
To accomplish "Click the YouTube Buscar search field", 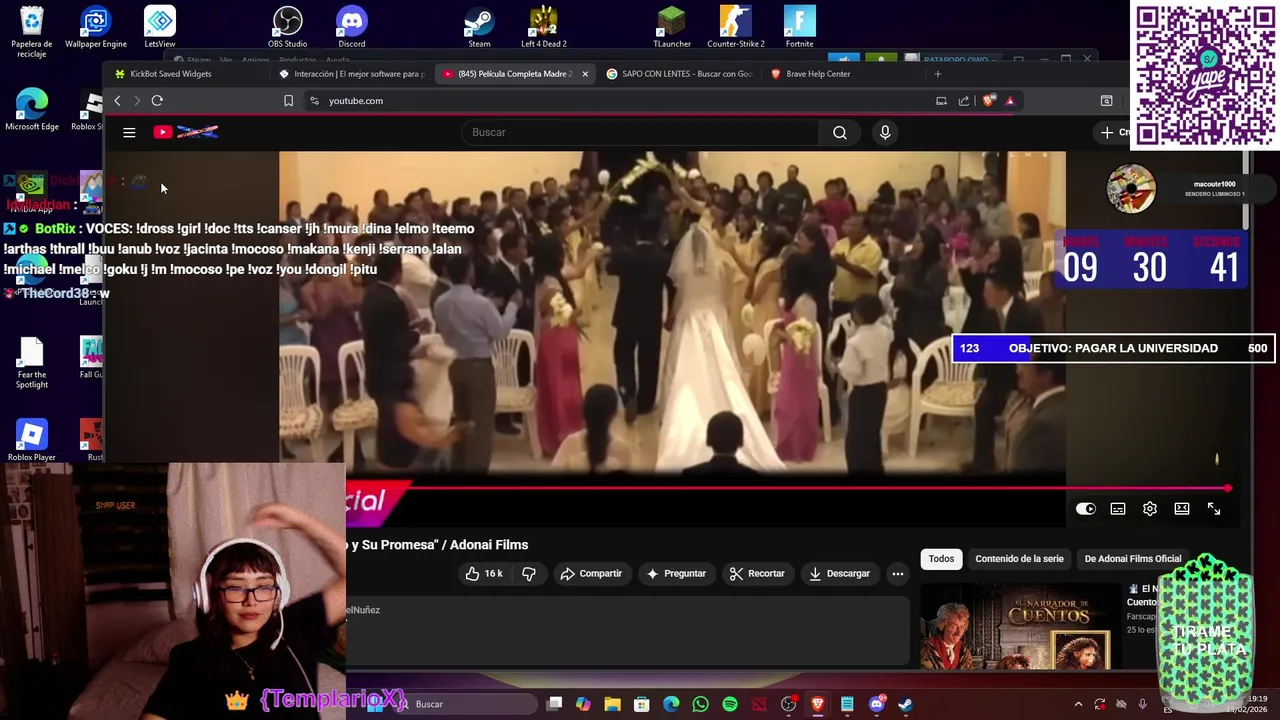I will click(x=640, y=132).
